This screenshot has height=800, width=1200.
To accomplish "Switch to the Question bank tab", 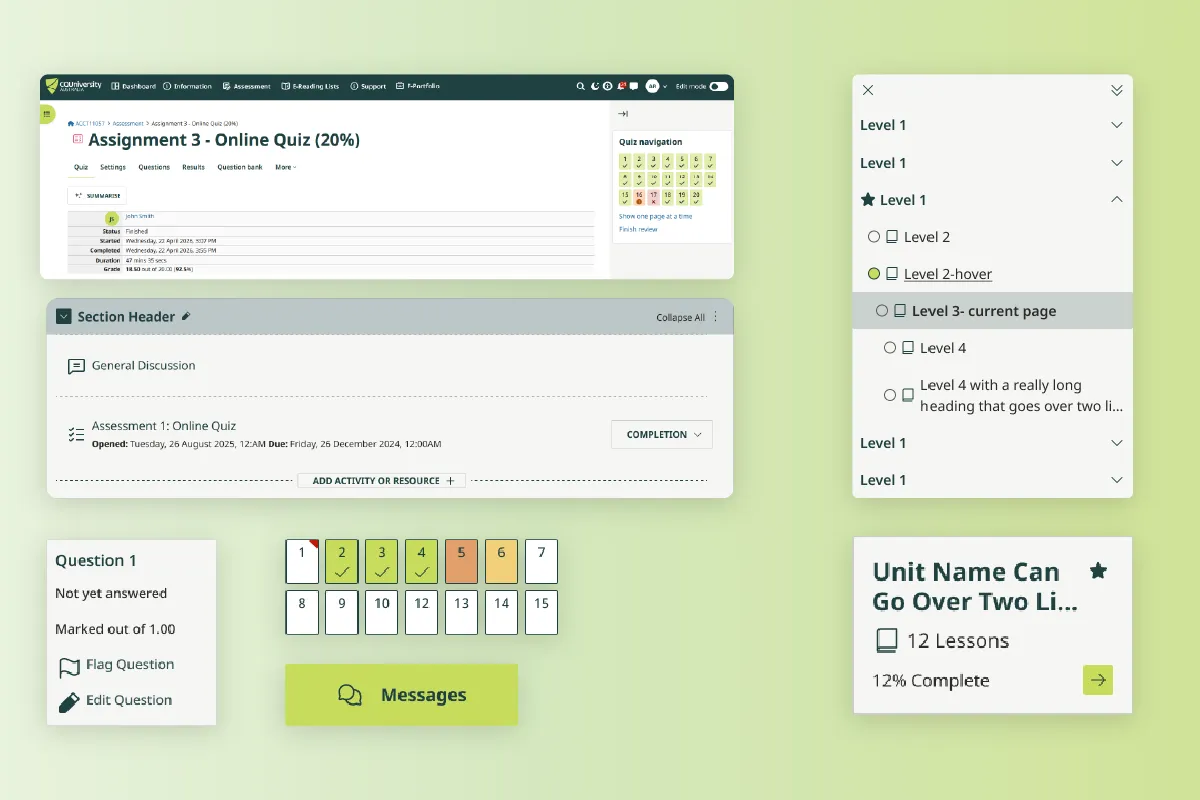I will [240, 167].
